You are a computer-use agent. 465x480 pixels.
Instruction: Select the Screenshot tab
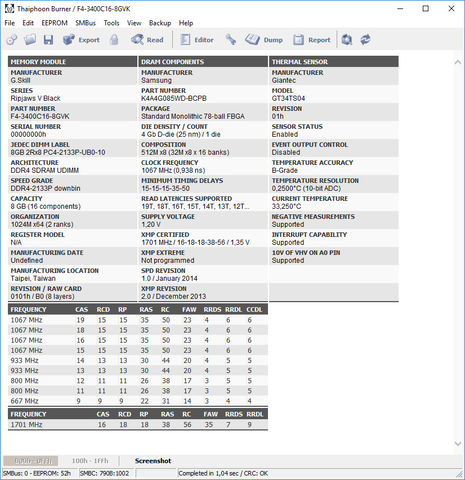coord(153,461)
